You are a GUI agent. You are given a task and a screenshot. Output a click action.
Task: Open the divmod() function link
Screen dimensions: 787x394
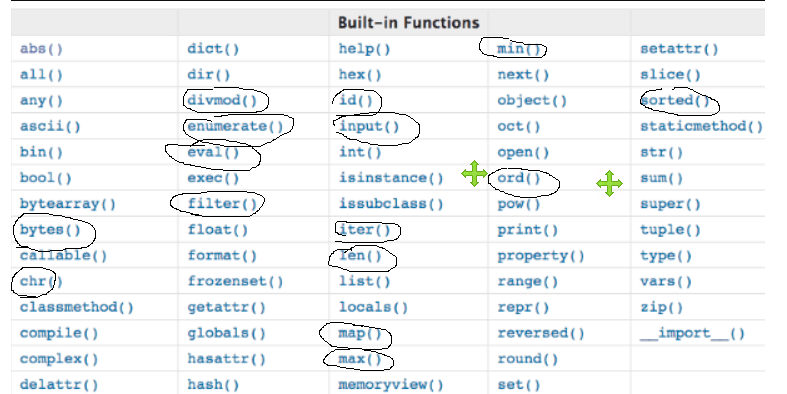222,100
